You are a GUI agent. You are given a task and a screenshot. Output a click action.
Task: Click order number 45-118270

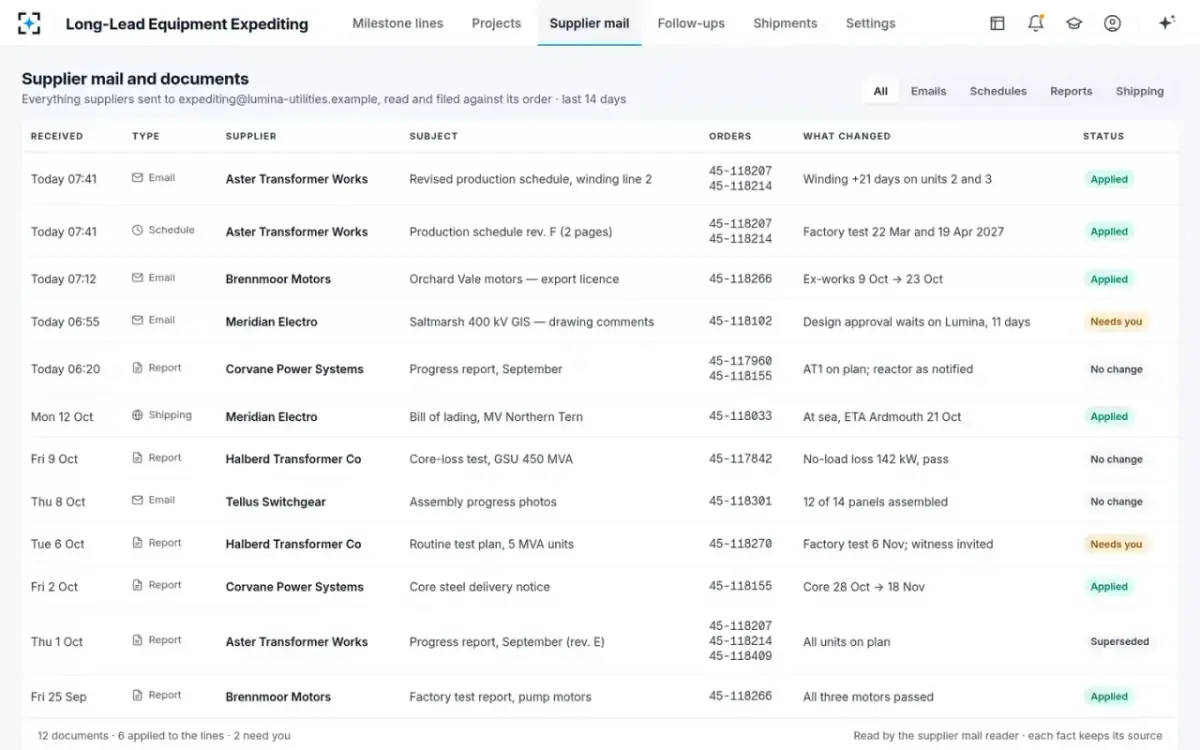[740, 544]
